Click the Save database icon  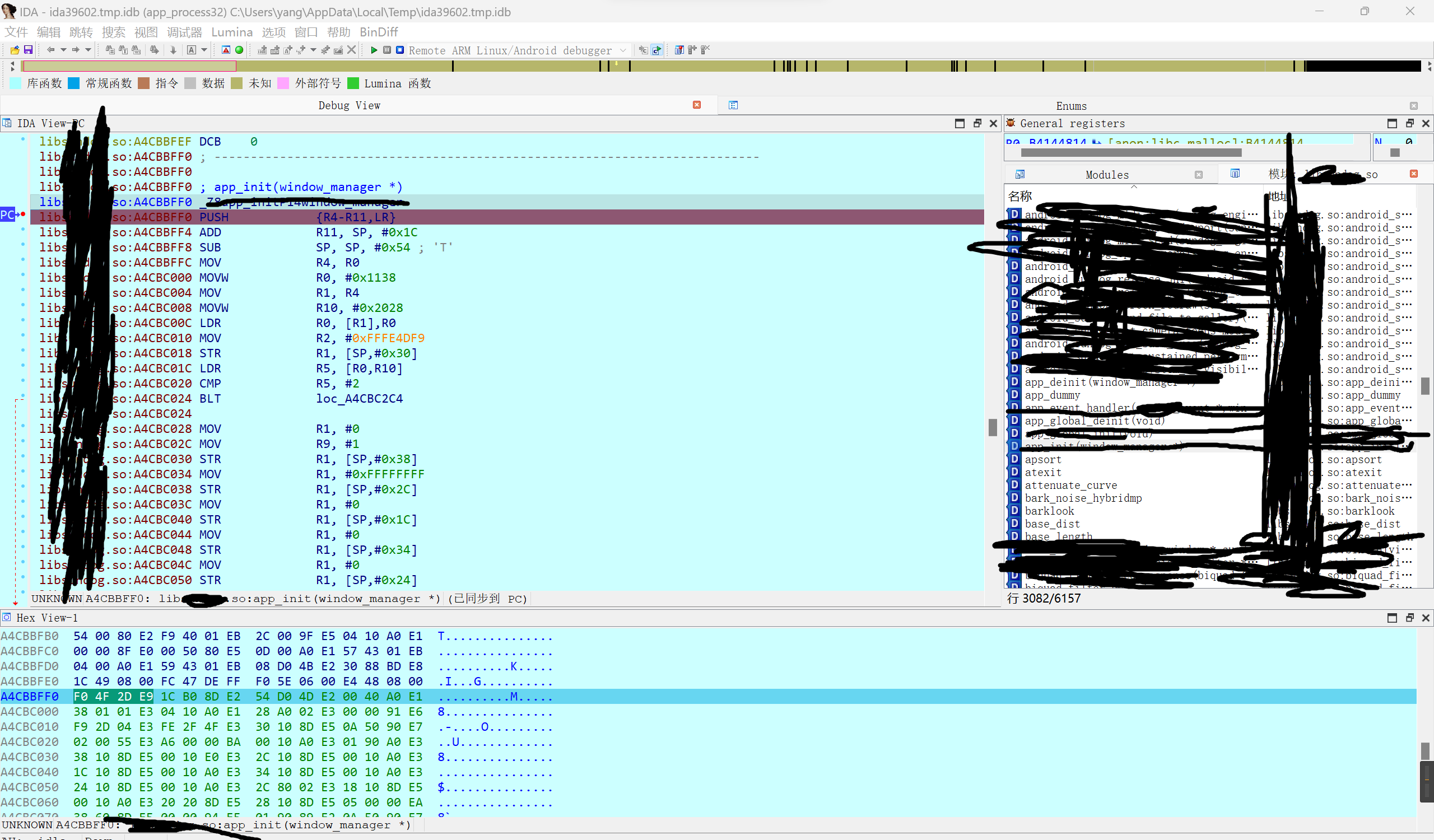coord(28,50)
